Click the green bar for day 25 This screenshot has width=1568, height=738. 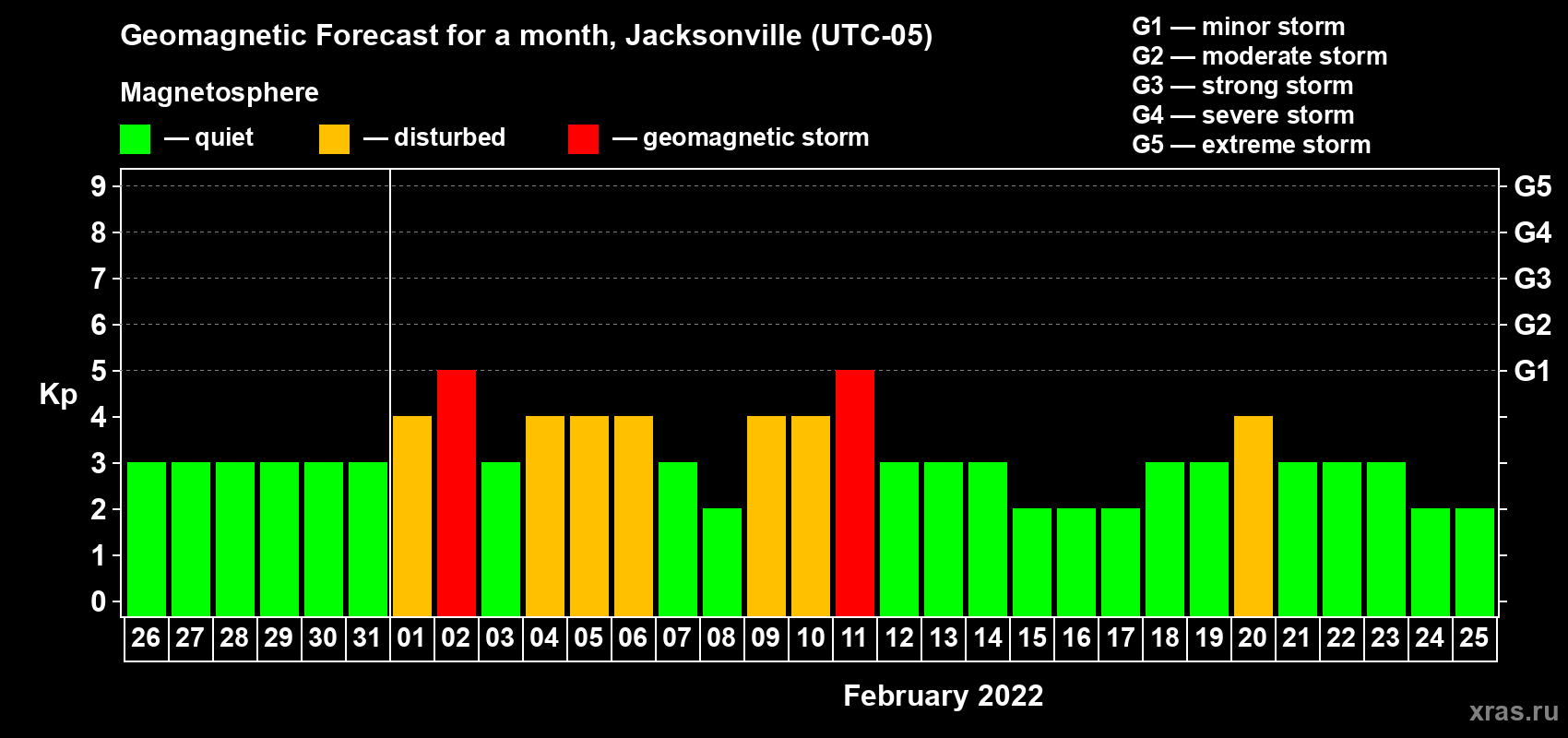(1475, 562)
